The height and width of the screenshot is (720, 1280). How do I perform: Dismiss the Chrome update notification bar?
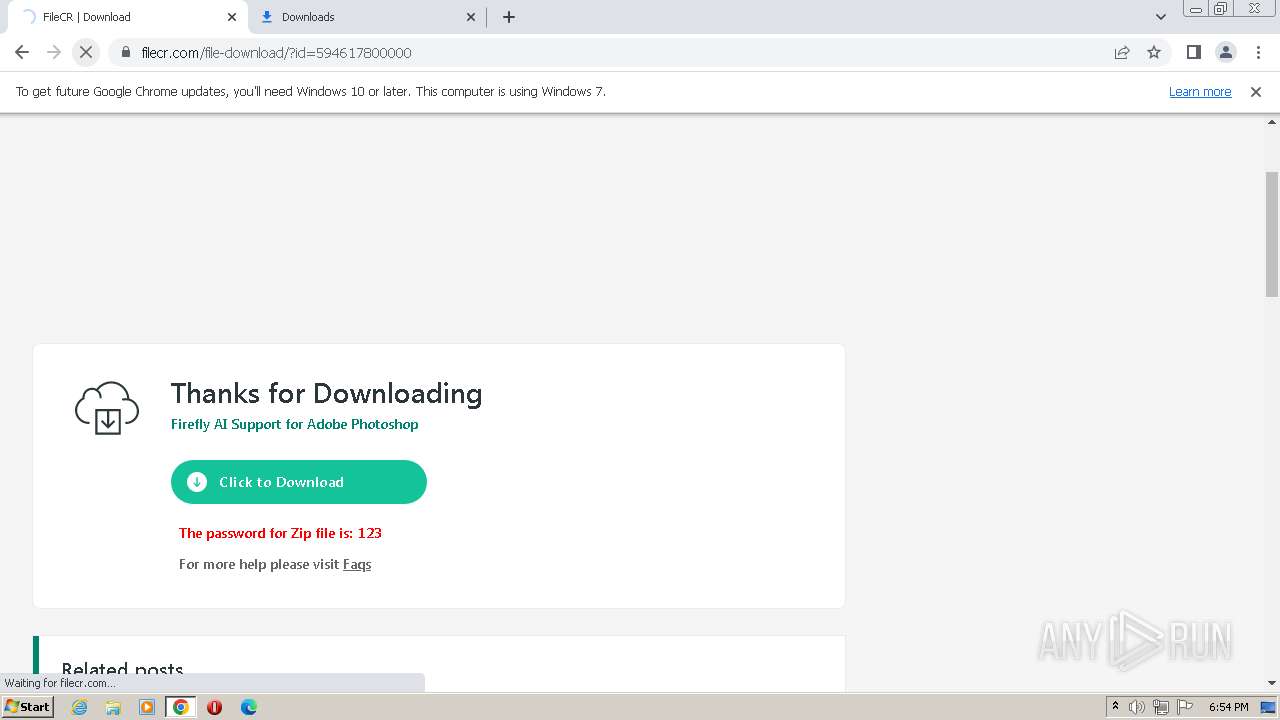(1256, 91)
